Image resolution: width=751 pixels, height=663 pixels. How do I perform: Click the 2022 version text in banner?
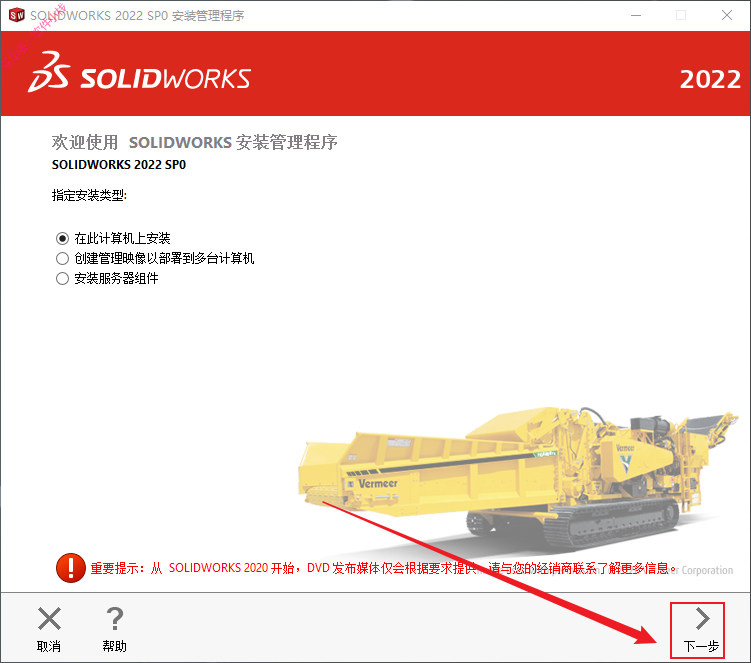(x=710, y=80)
